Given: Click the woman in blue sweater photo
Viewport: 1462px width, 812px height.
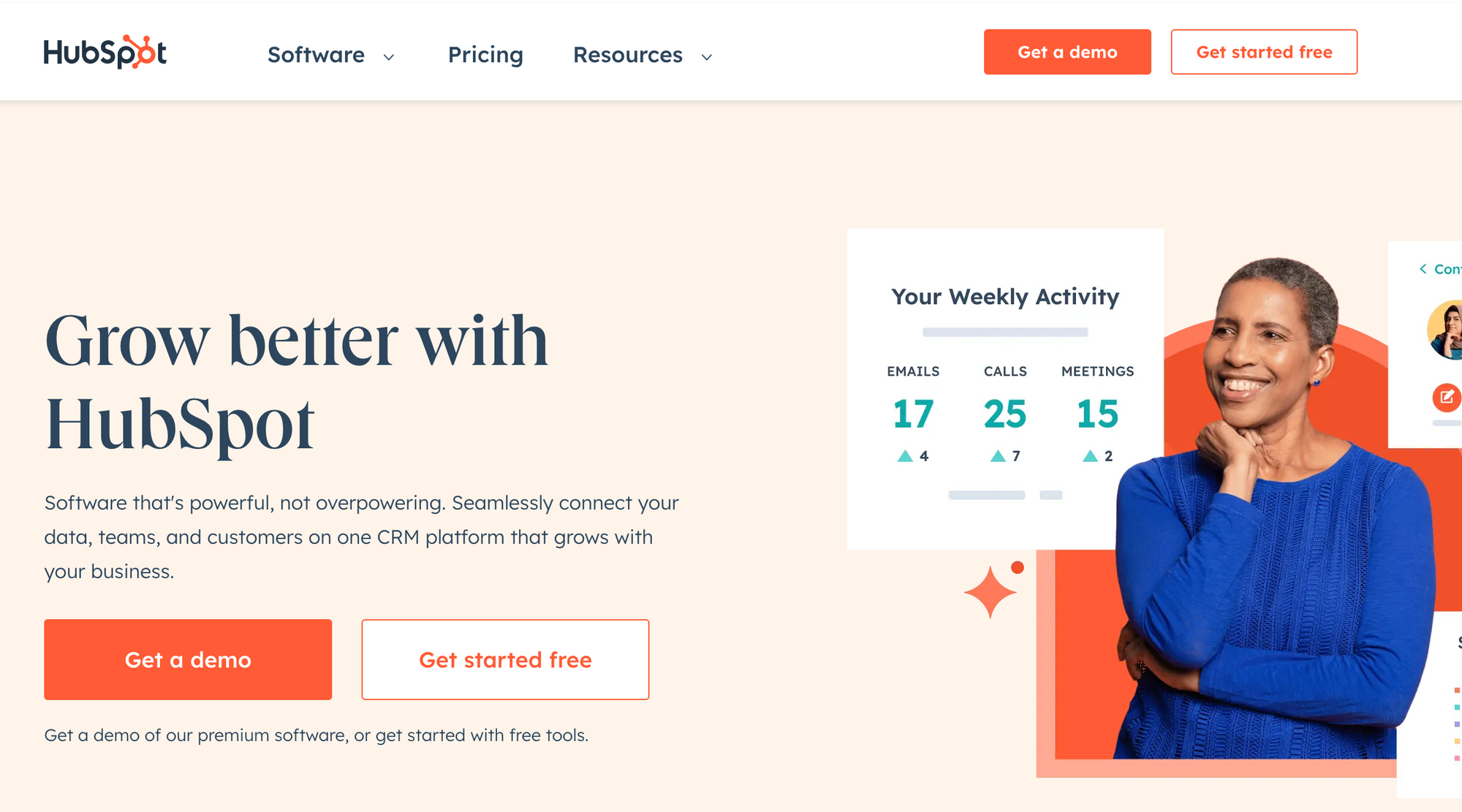Looking at the screenshot, I should tap(1272, 548).
